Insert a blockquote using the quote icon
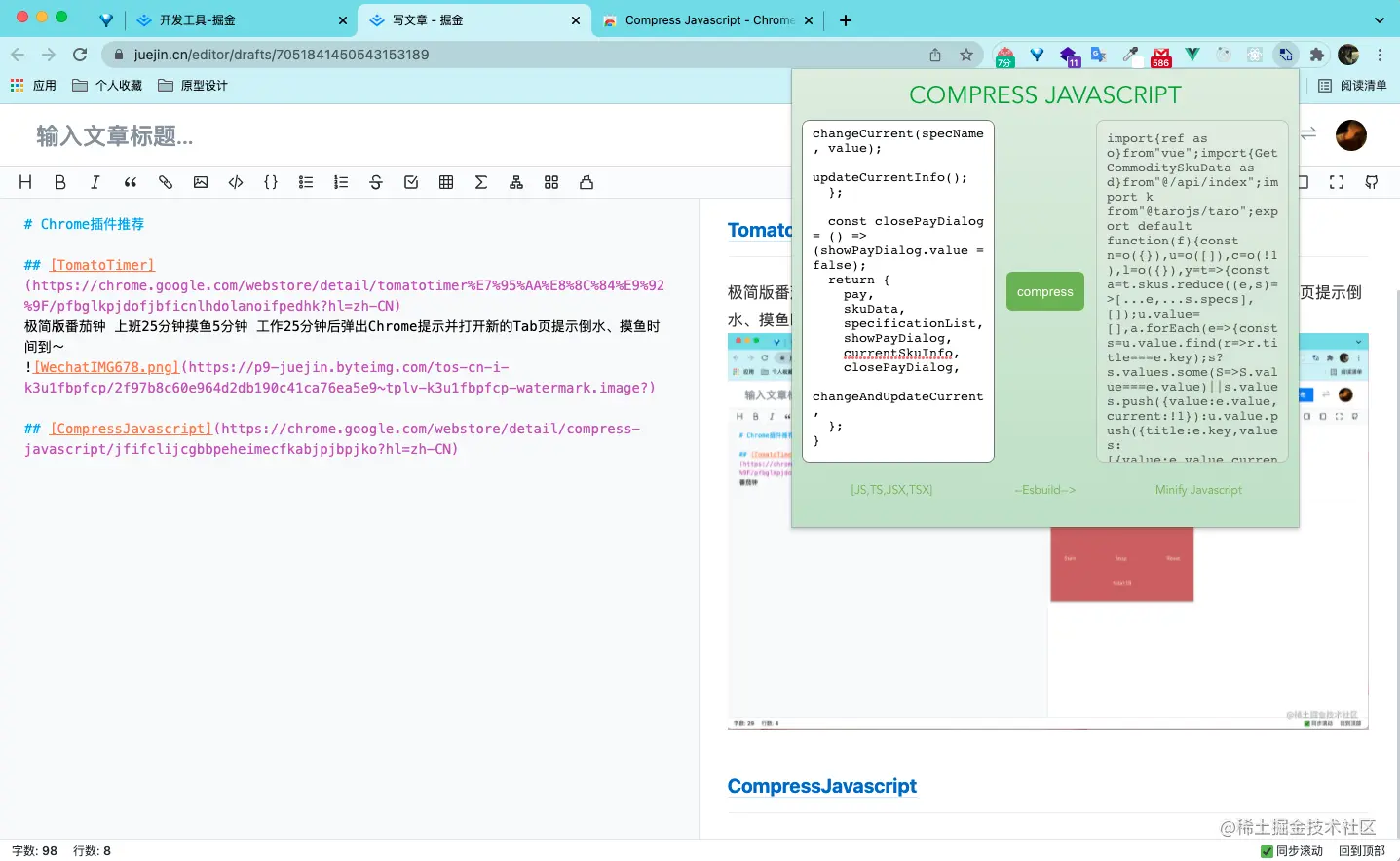 pos(131,182)
